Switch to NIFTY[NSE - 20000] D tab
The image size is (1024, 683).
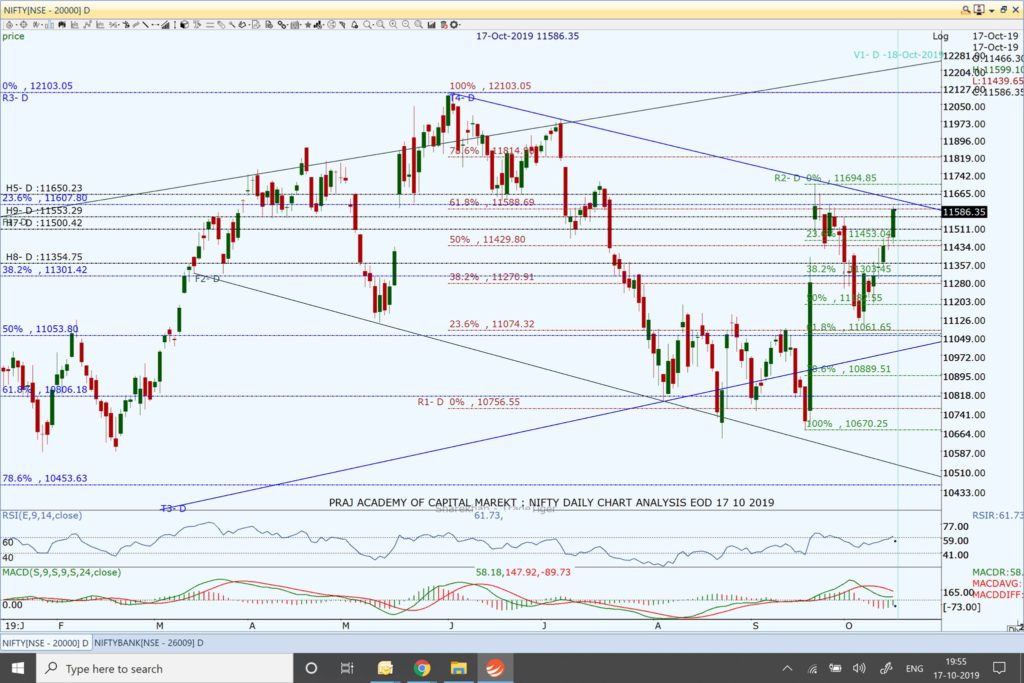tap(46, 643)
